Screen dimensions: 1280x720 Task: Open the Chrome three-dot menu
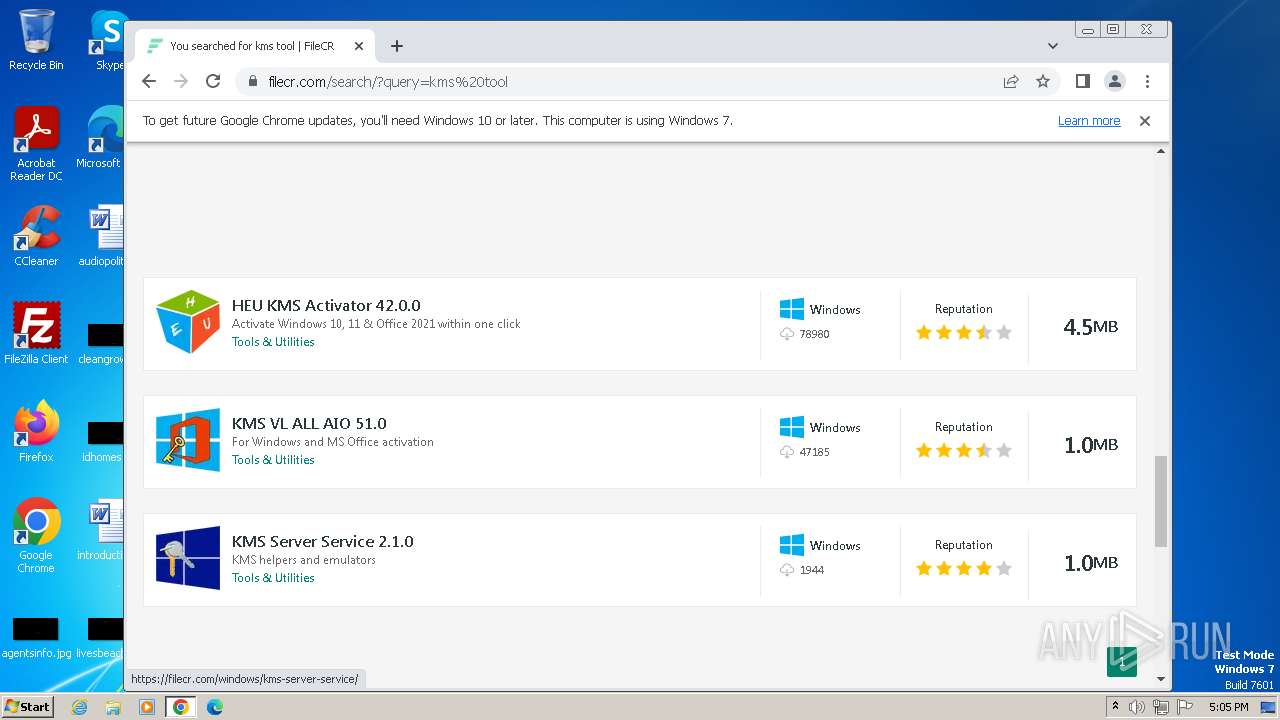pyautogui.click(x=1147, y=82)
